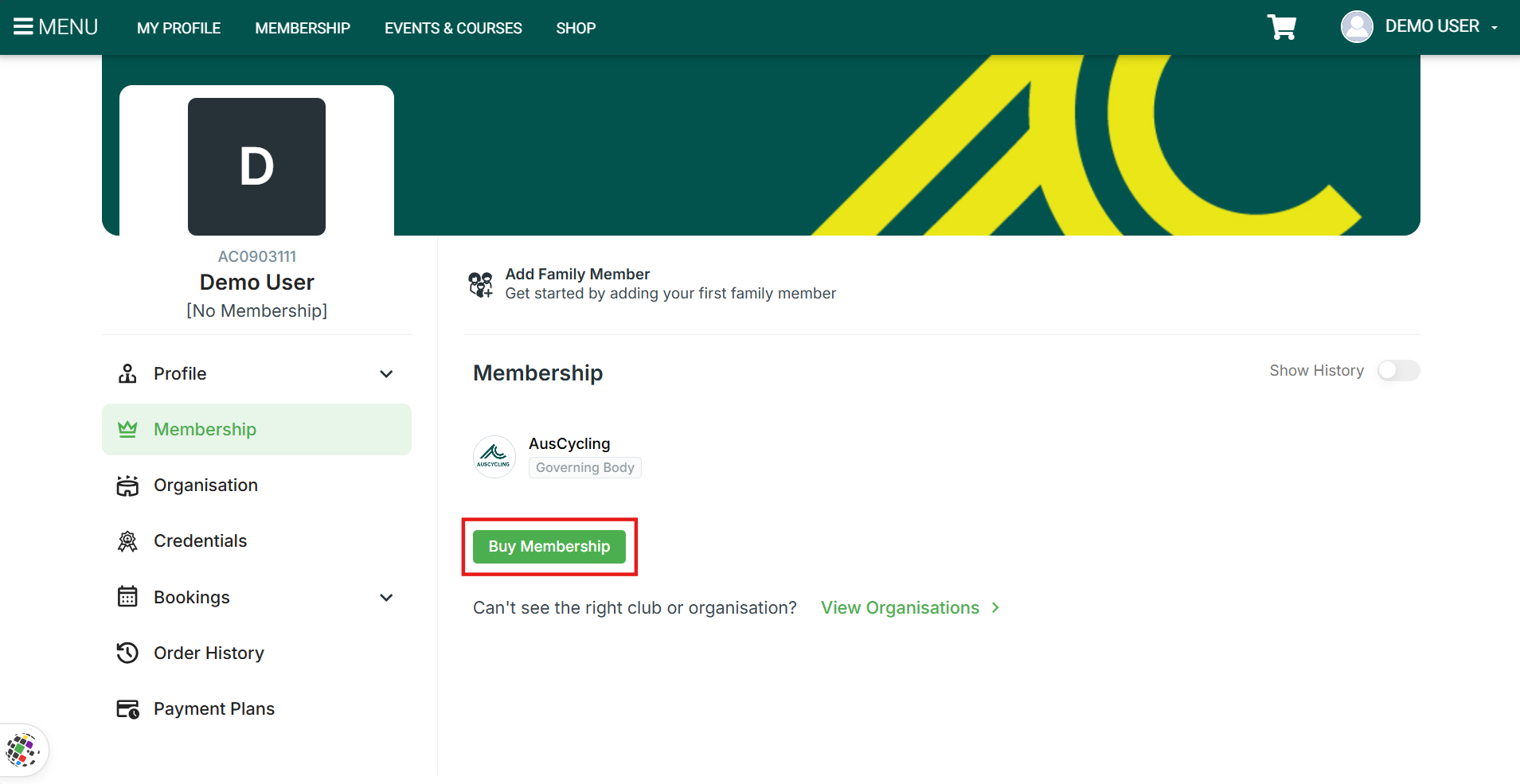
Task: Expand the Profile section chevron
Action: (386, 374)
